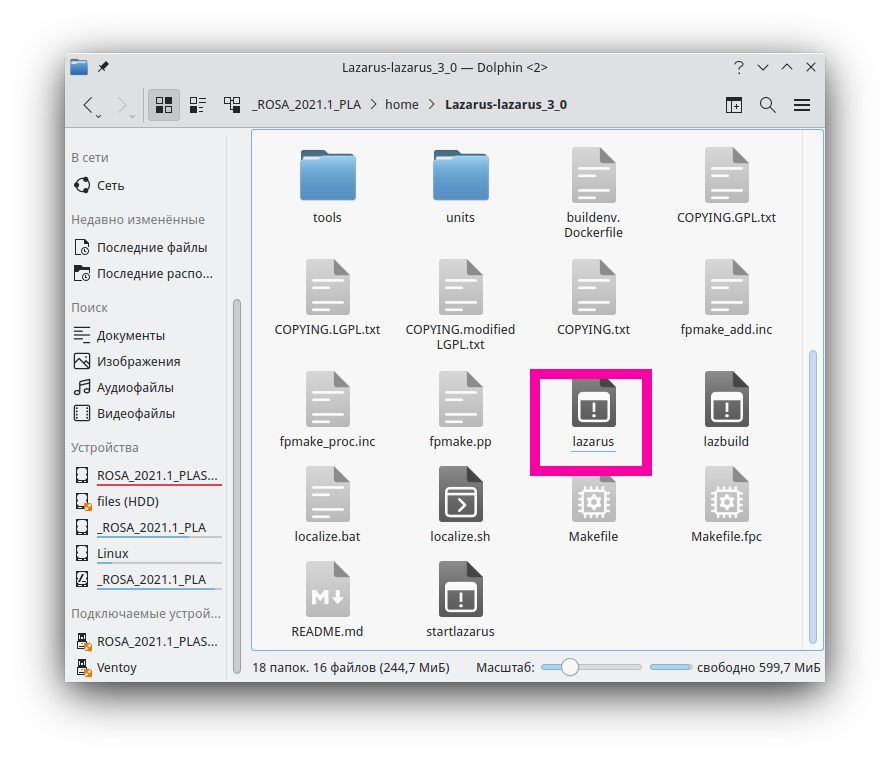This screenshot has width=890, height=759.
Task: Open back history dropdown arrow
Action: [99, 116]
